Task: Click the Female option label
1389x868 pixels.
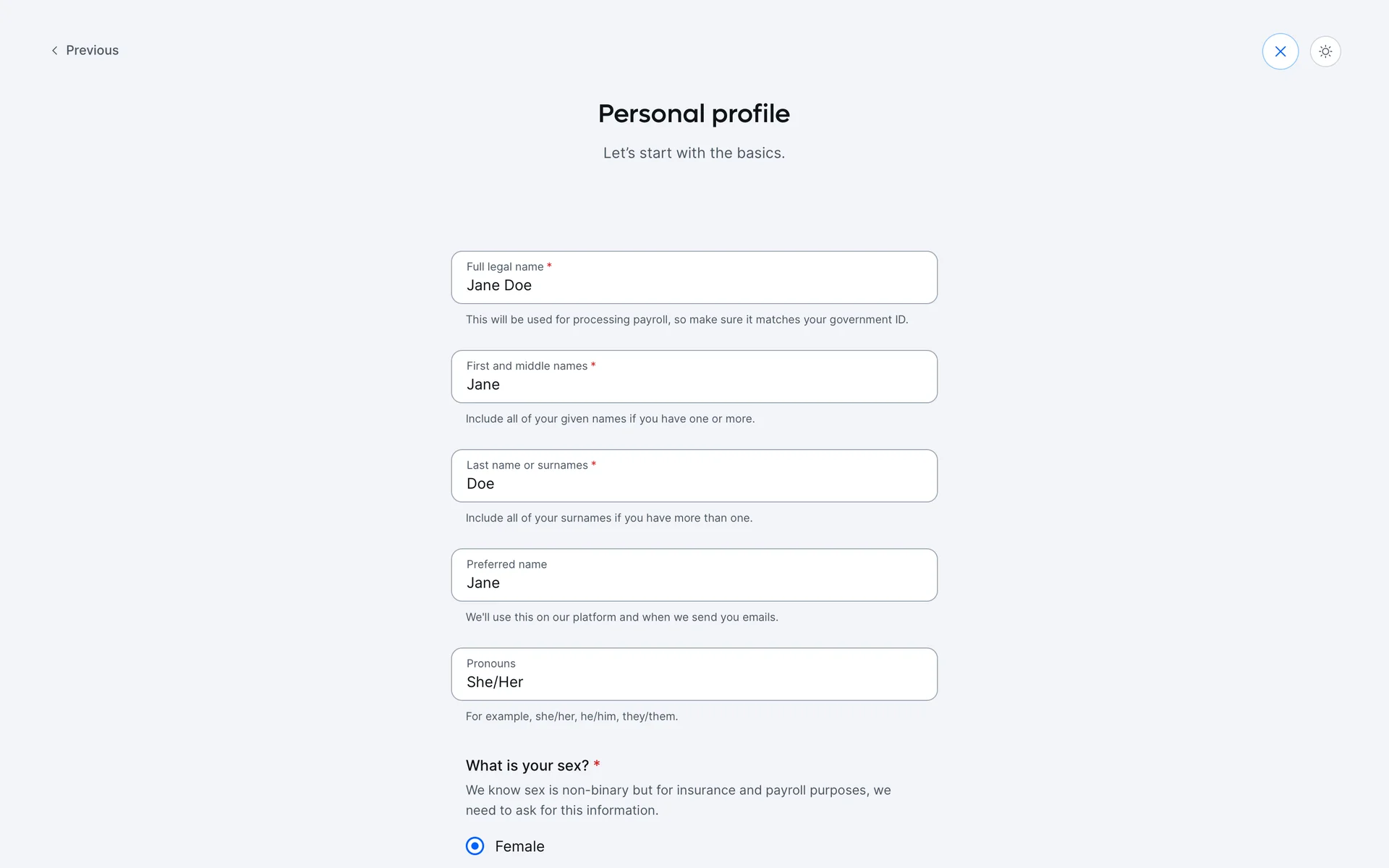Action: click(519, 846)
